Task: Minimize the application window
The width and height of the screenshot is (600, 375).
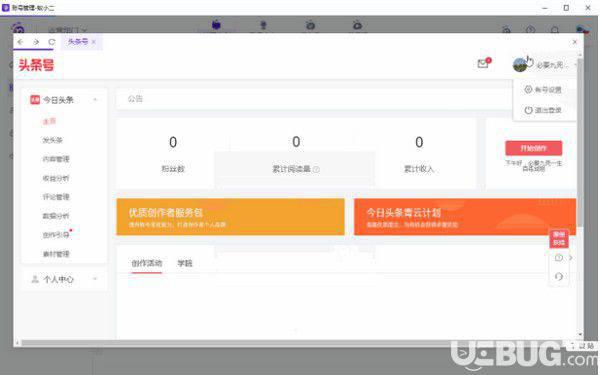Action: point(545,8)
